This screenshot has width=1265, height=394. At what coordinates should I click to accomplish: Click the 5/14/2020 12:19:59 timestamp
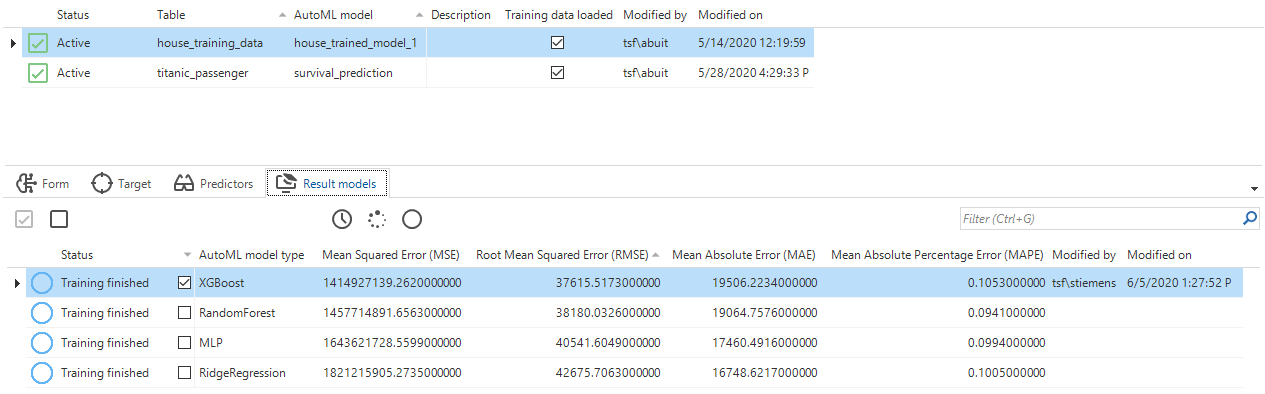click(752, 43)
